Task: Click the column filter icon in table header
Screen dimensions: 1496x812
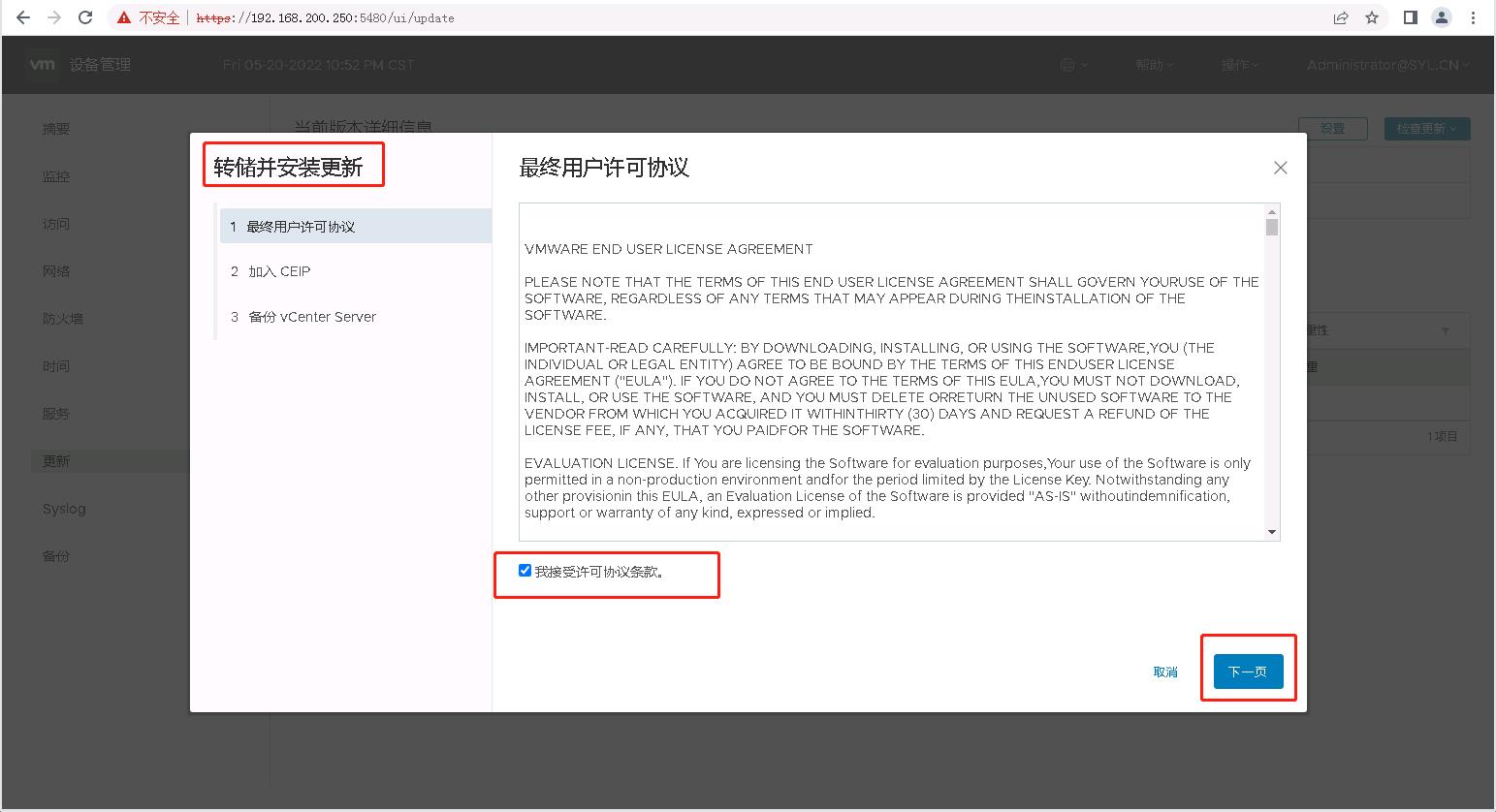Action: [1446, 331]
